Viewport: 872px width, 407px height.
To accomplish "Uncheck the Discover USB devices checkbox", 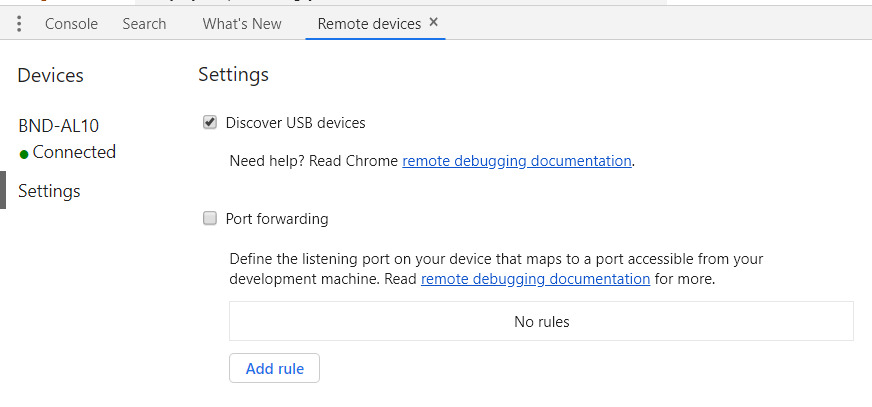I will [210, 122].
